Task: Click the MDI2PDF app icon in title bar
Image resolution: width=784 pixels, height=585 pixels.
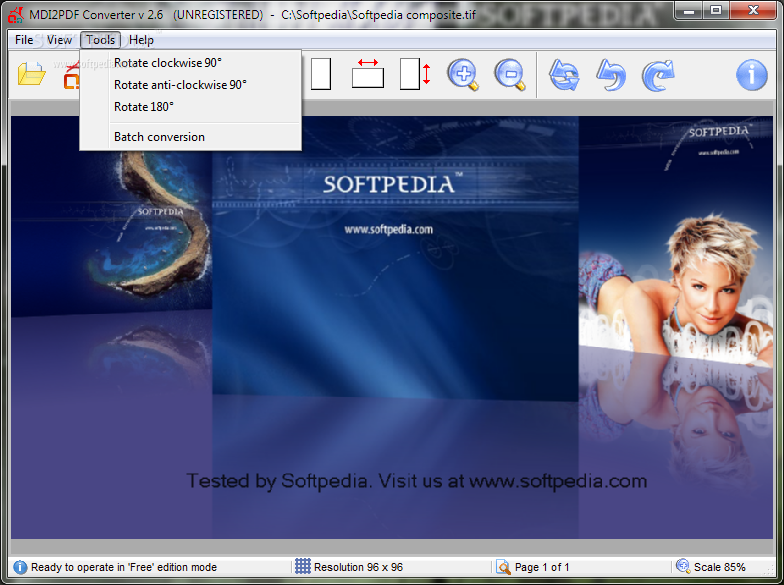Action: pyautogui.click(x=16, y=15)
